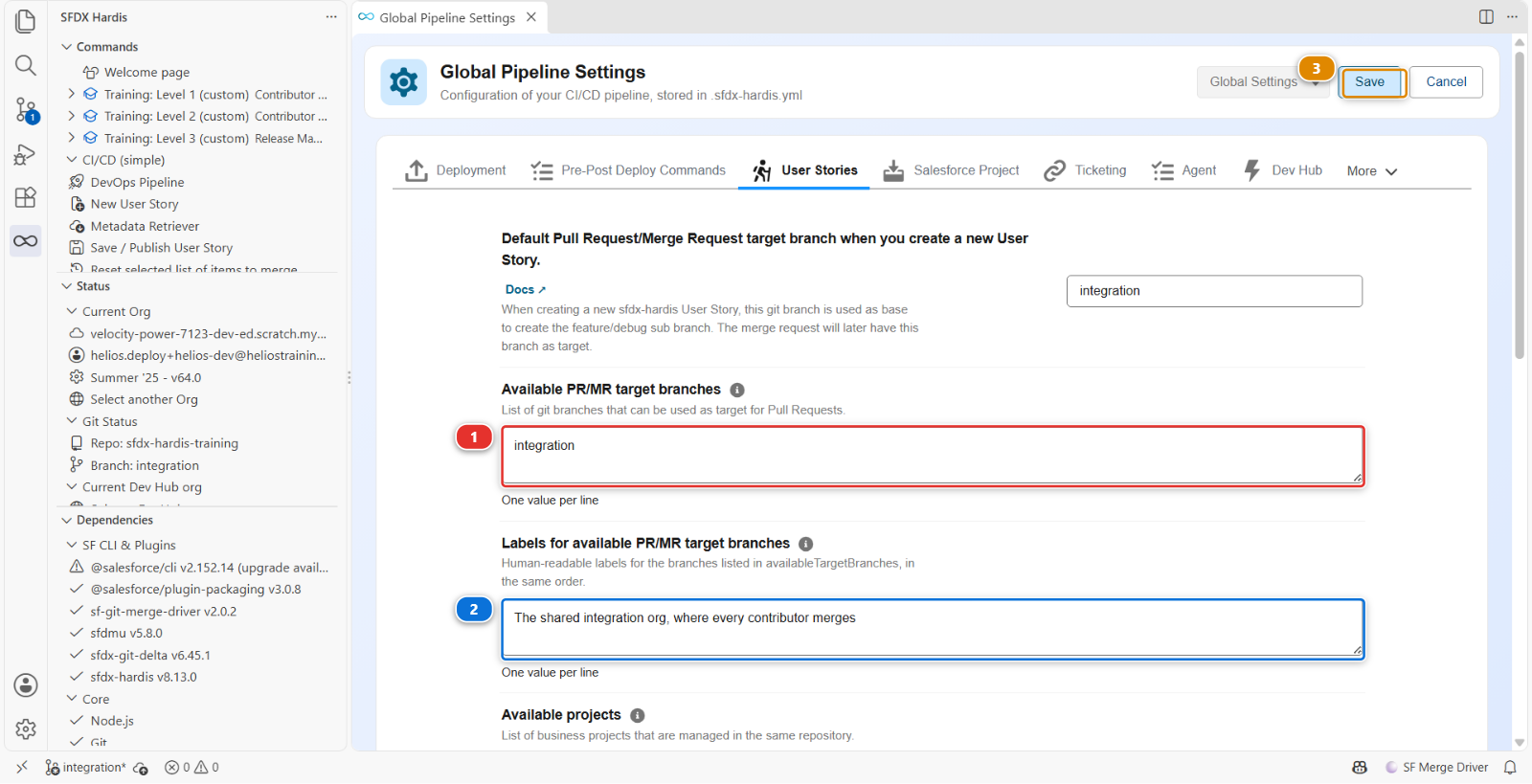Open DevOps Pipeline command

[x=137, y=182]
